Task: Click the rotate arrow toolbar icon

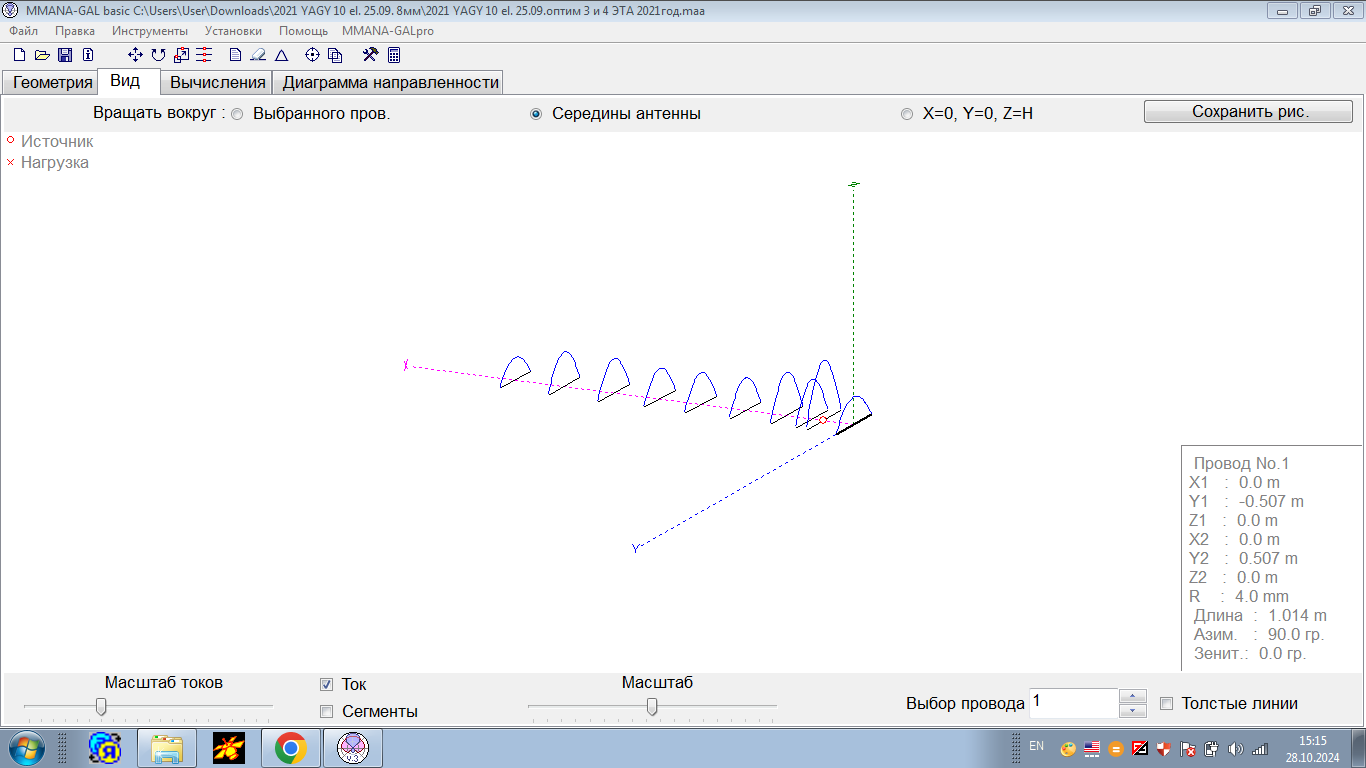Action: coord(158,55)
